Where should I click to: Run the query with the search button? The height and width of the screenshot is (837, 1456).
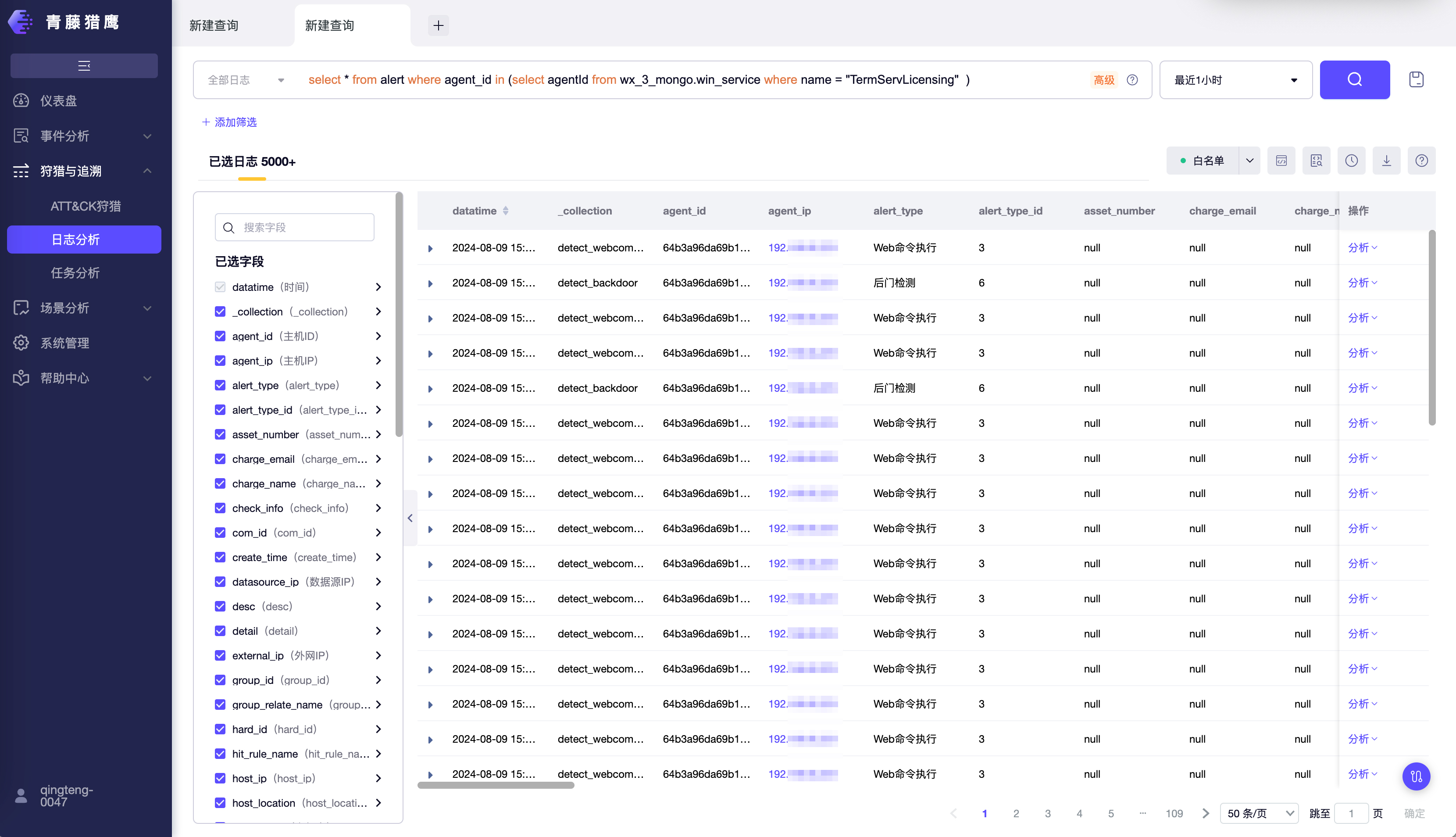1354,79
